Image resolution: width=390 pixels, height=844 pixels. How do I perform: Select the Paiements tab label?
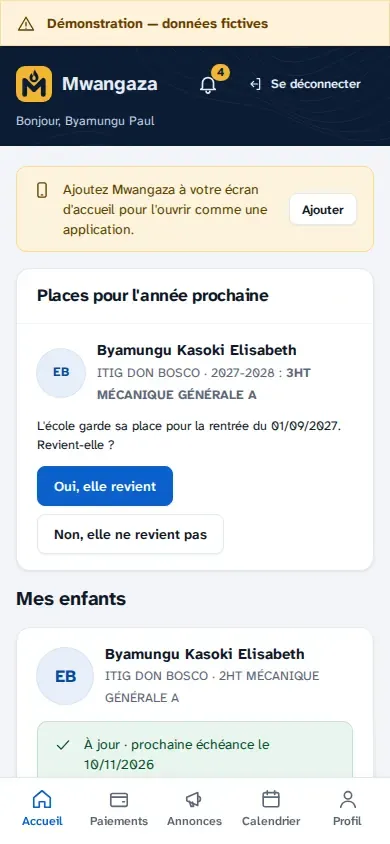click(118, 821)
